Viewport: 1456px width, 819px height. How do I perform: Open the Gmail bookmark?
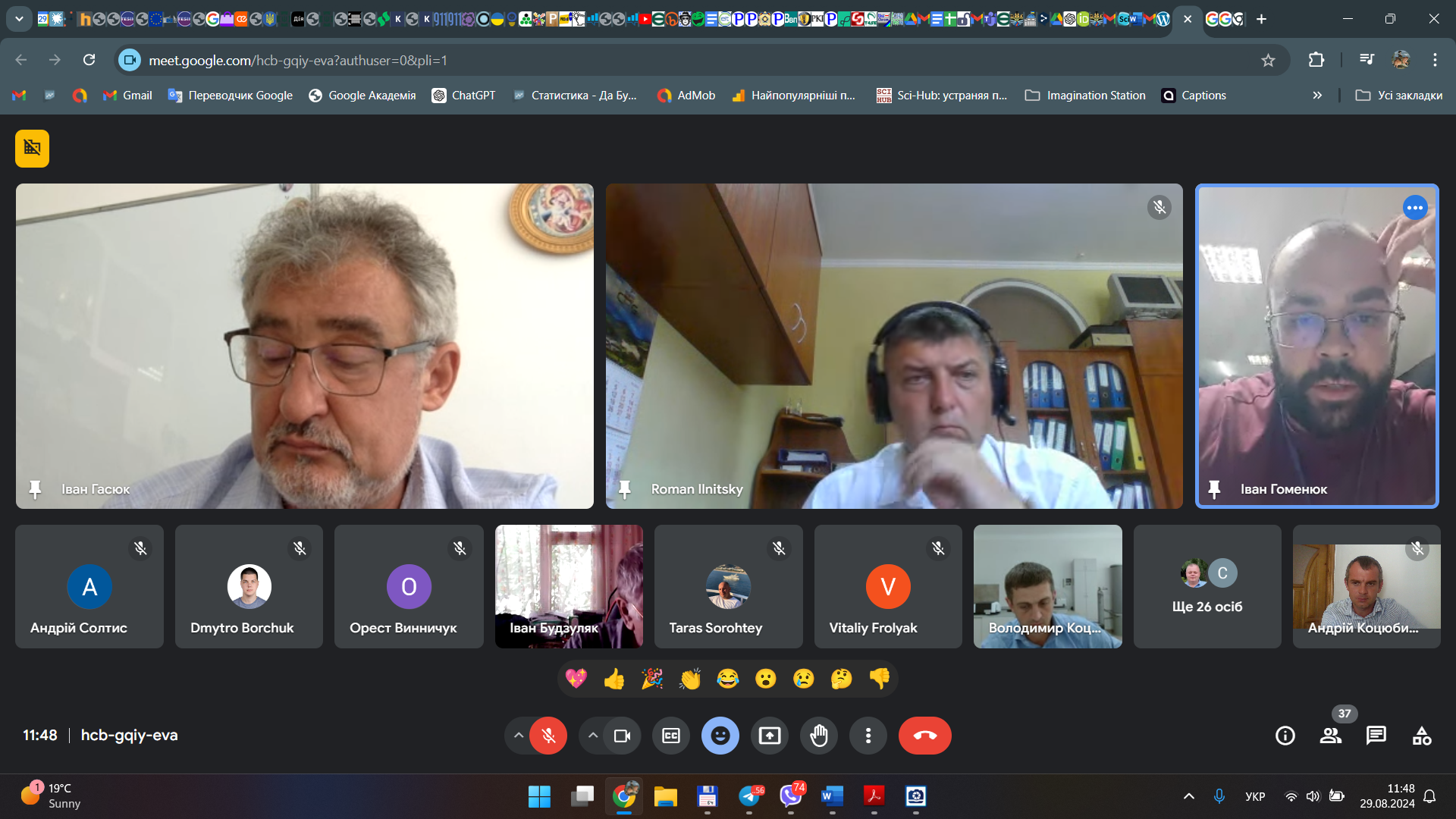128,96
